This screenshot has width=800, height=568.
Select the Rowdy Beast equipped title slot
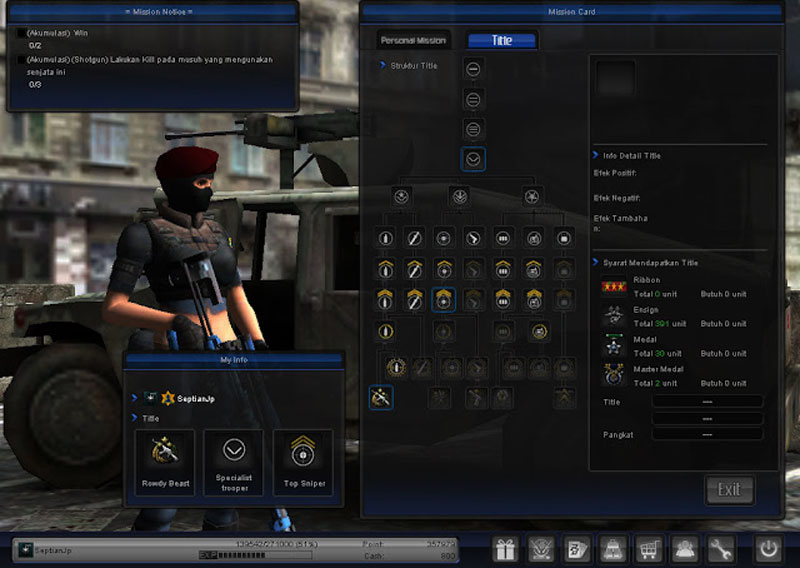[x=165, y=462]
